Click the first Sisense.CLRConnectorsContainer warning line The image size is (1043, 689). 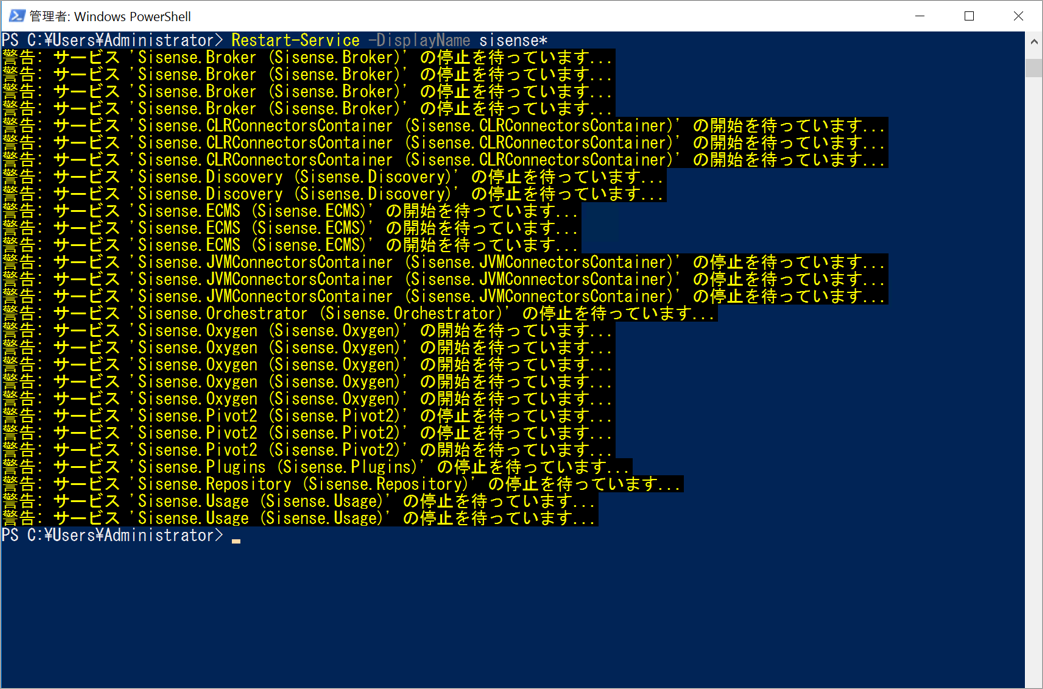[x=444, y=126]
